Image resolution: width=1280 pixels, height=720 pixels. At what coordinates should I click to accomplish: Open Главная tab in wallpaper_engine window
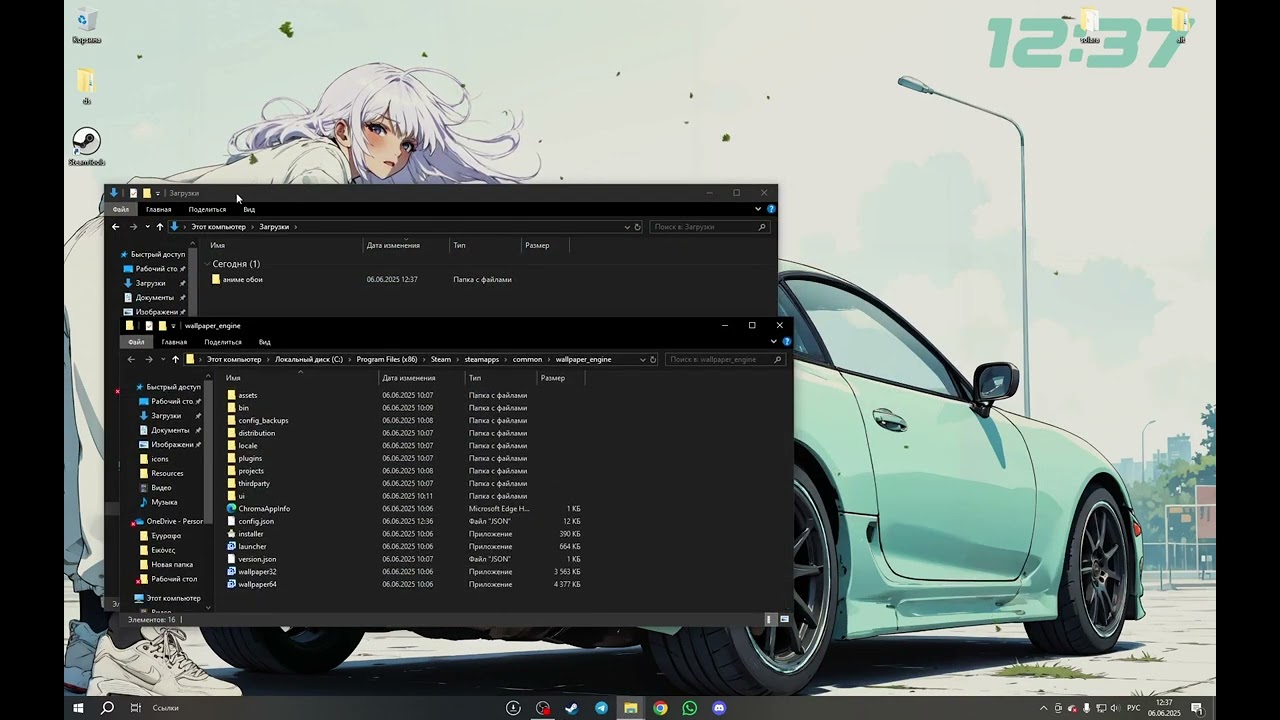tap(174, 342)
